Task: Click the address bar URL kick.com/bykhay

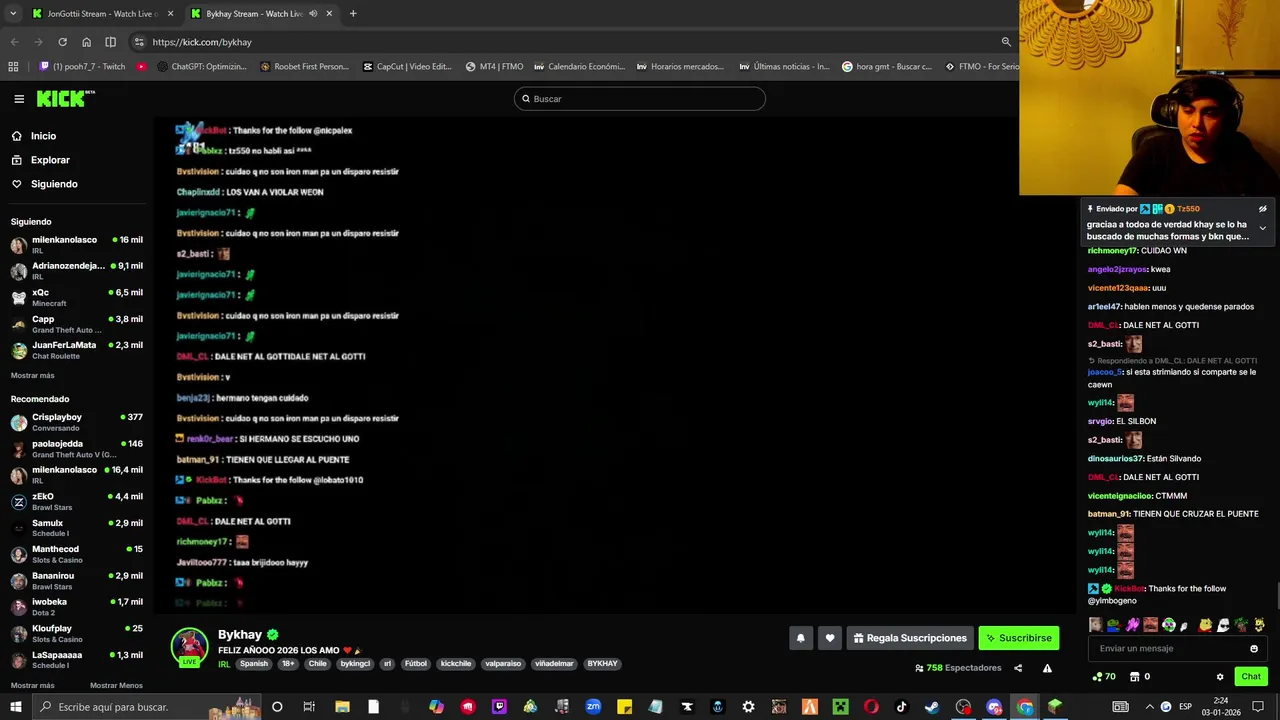Action: coord(202,42)
